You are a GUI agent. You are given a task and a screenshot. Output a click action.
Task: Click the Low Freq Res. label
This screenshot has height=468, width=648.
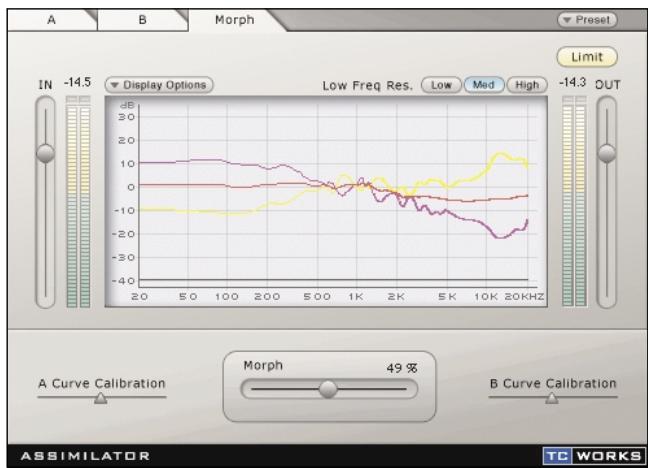[x=367, y=86]
